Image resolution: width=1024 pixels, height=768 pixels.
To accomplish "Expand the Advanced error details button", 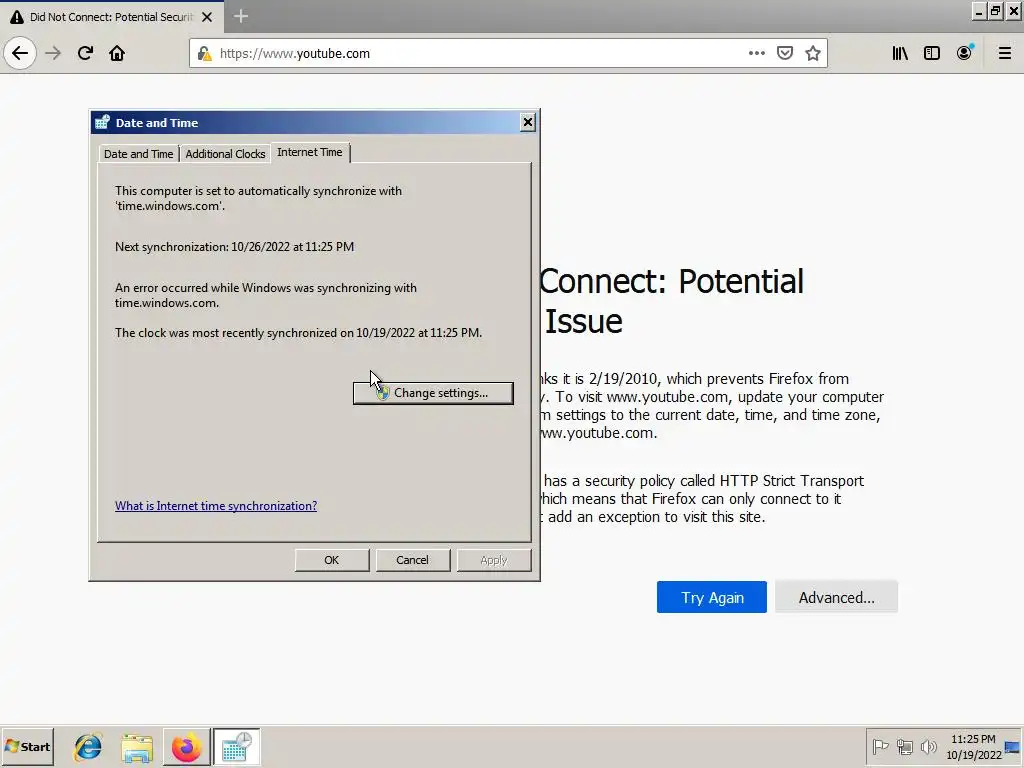I will 837,597.
